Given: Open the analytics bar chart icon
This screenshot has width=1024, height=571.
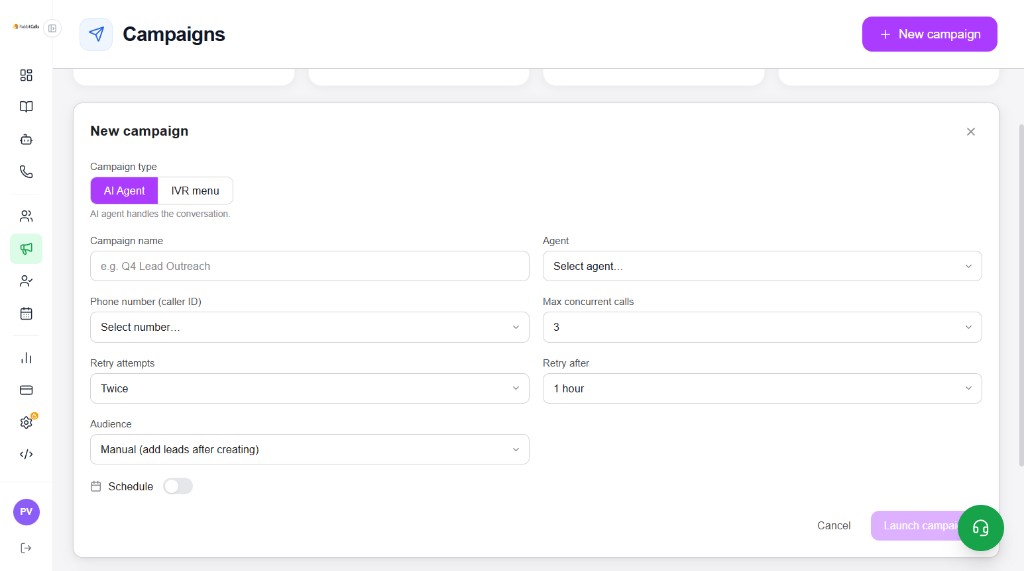Looking at the screenshot, I should click(26, 358).
